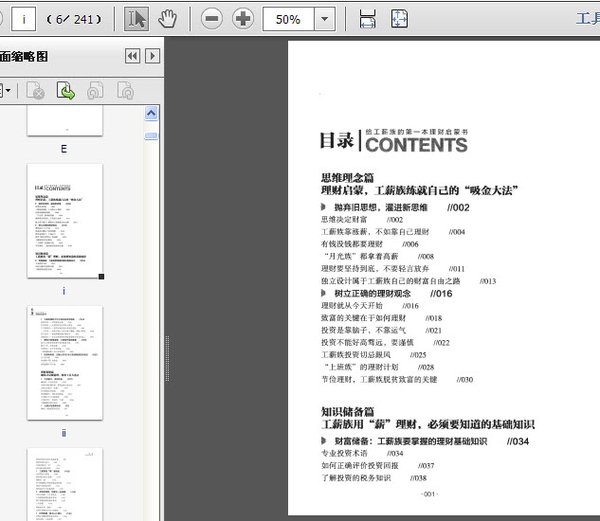Click the insert page icon with green arrow

coord(66,91)
